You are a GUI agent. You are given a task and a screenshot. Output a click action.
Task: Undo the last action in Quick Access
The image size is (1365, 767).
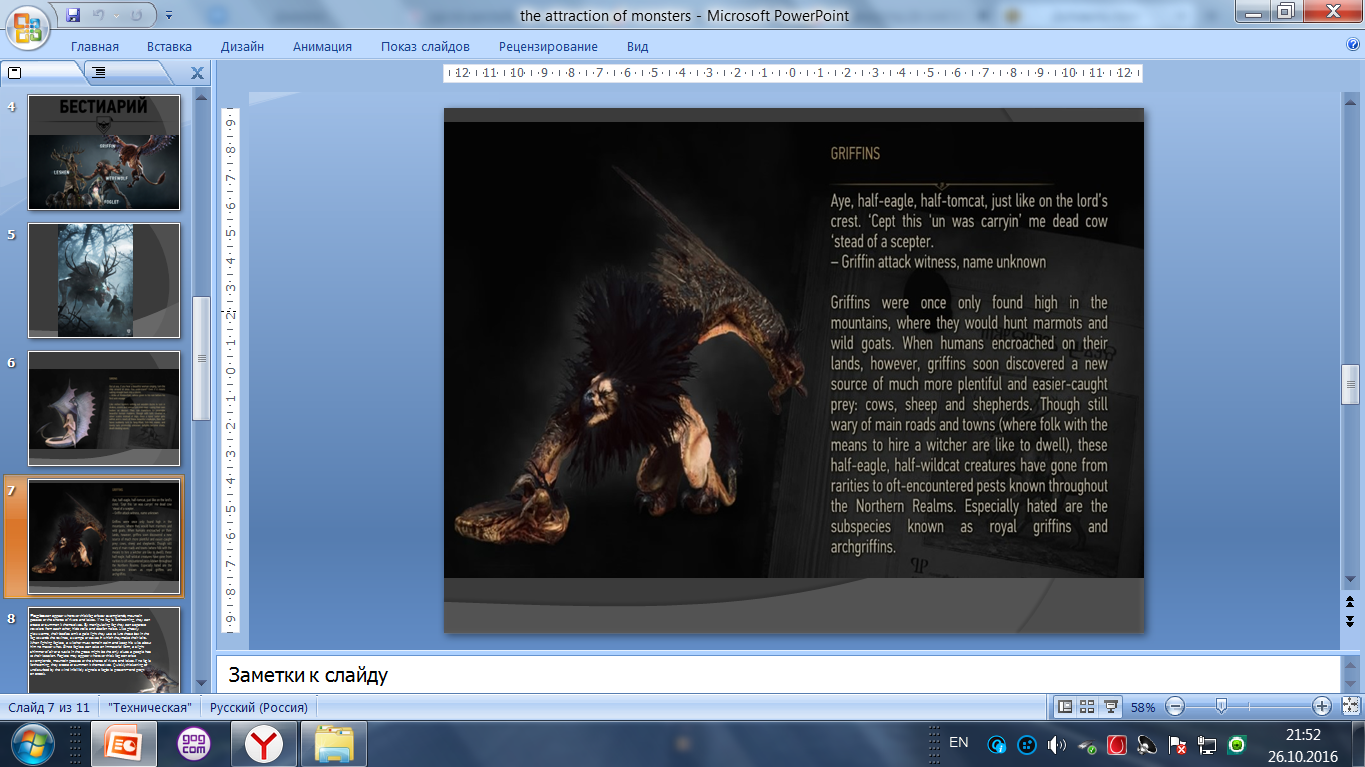click(98, 15)
